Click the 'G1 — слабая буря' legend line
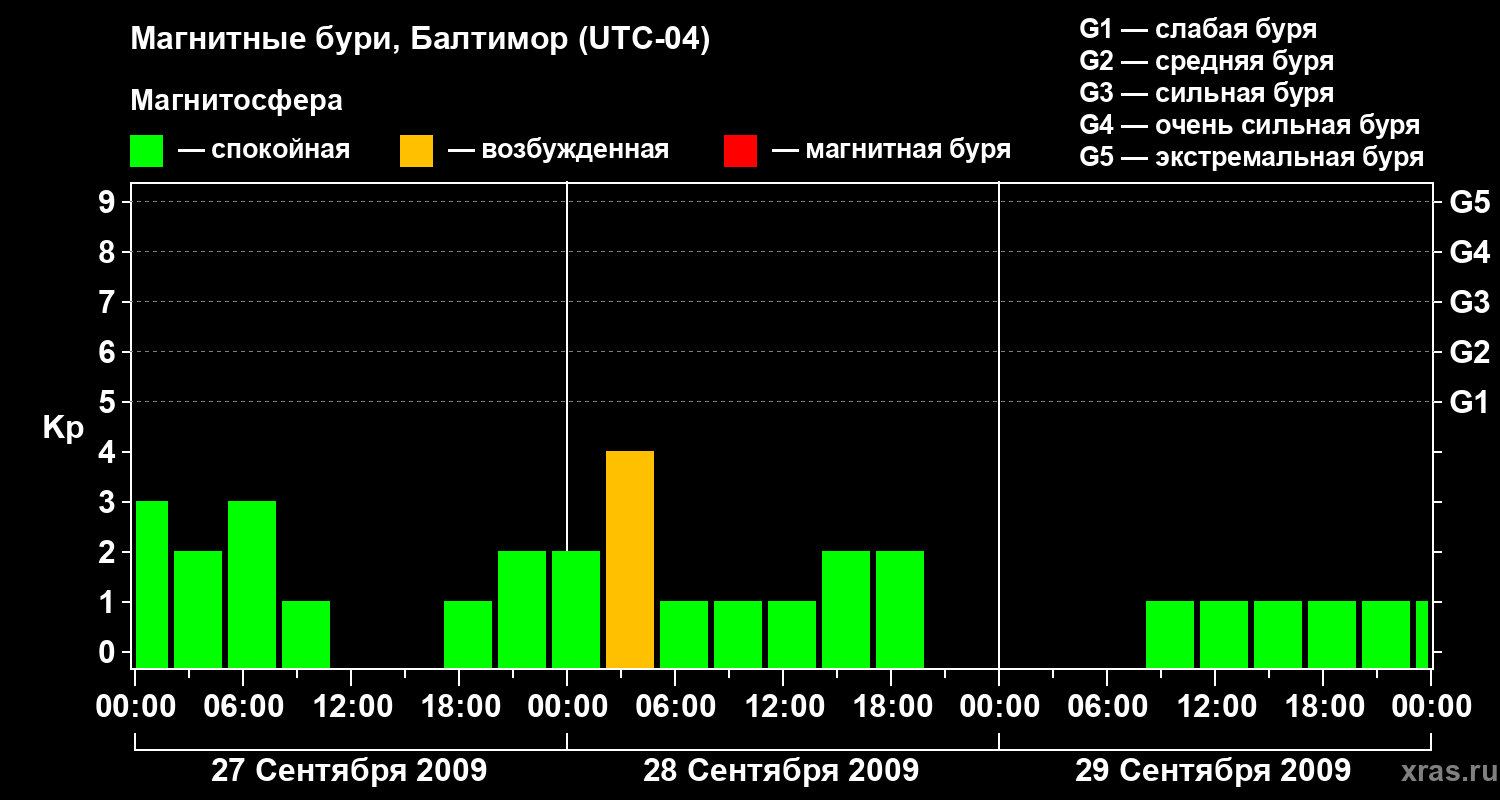This screenshot has height=800, width=1500. coord(1198,29)
